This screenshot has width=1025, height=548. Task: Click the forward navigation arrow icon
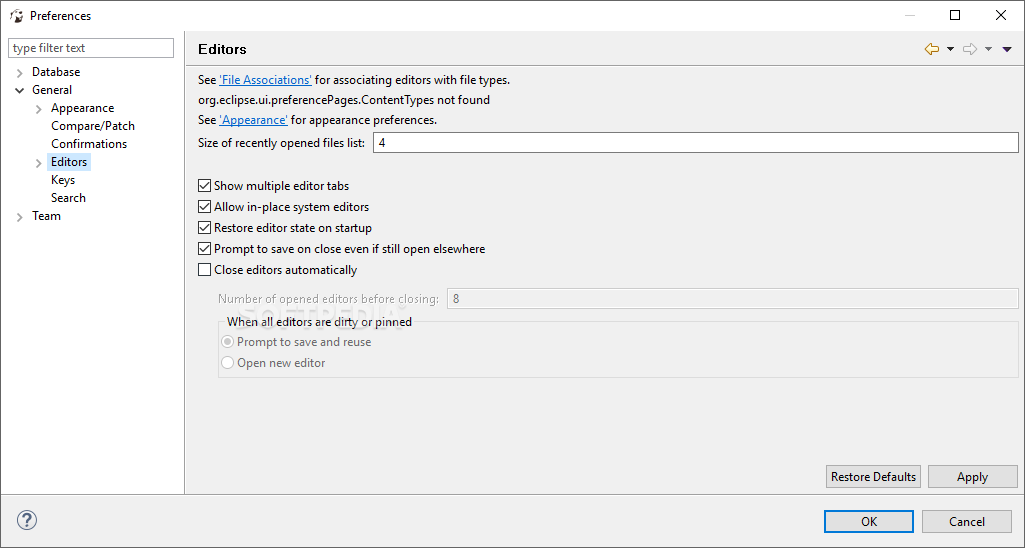coord(970,49)
